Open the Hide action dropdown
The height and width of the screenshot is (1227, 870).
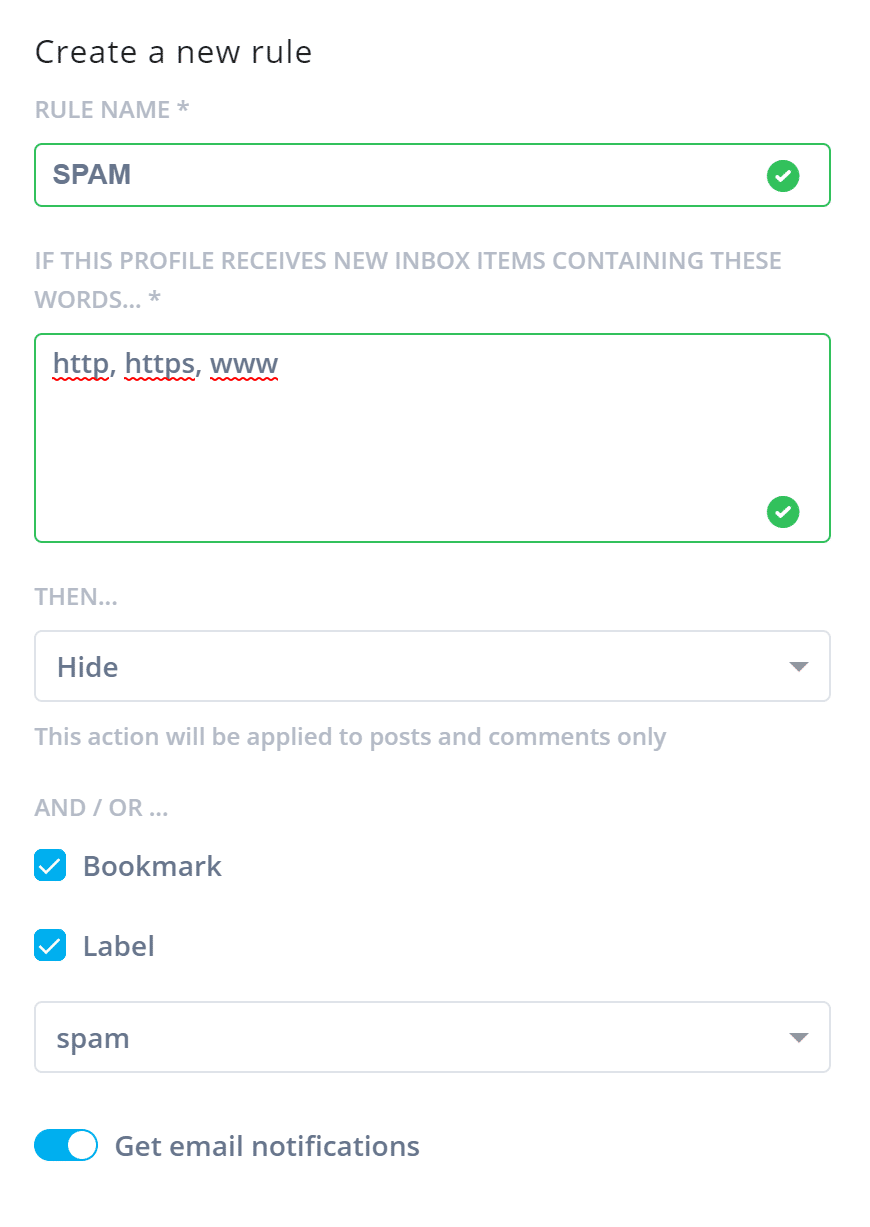[x=432, y=666]
